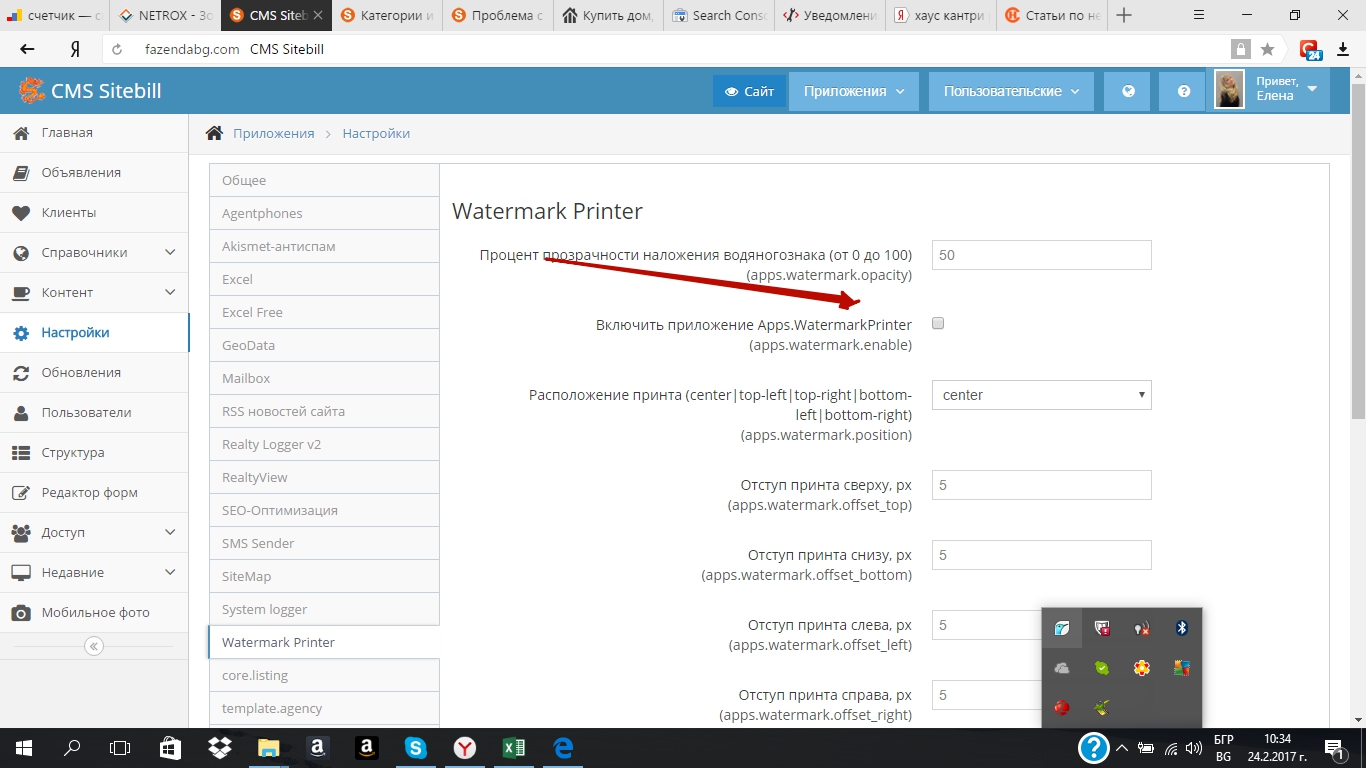Open the help question mark icon
Viewport: 1366px width, 768px height.
coord(1184,91)
